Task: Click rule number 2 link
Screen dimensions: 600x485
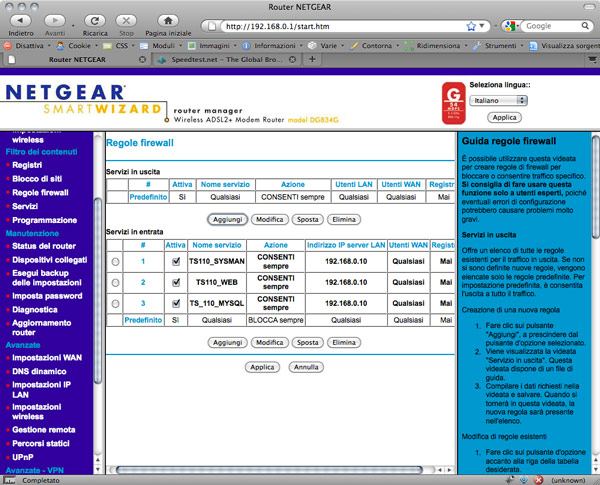Action: coord(143,283)
